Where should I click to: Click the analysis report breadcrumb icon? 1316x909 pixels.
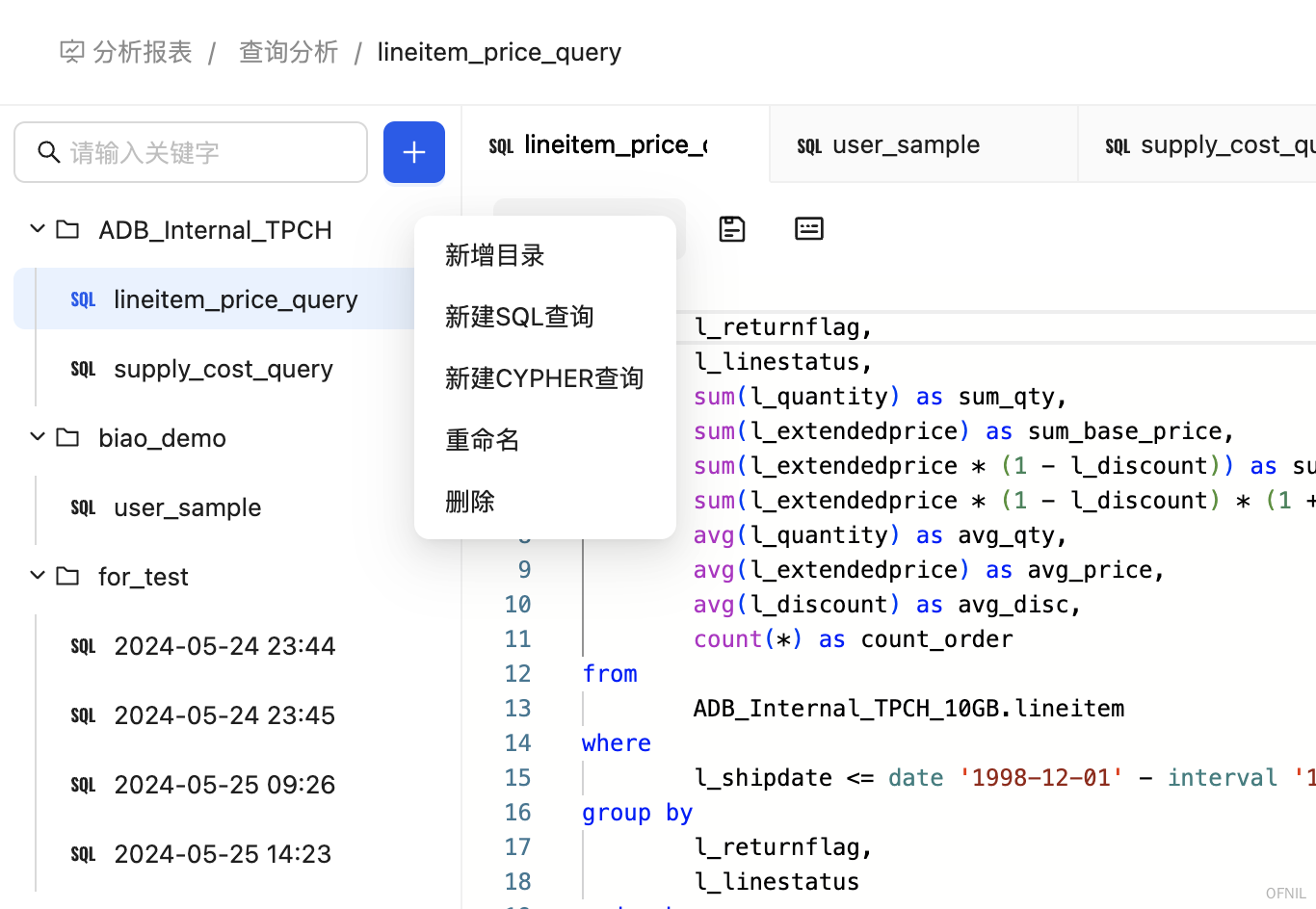[x=72, y=52]
